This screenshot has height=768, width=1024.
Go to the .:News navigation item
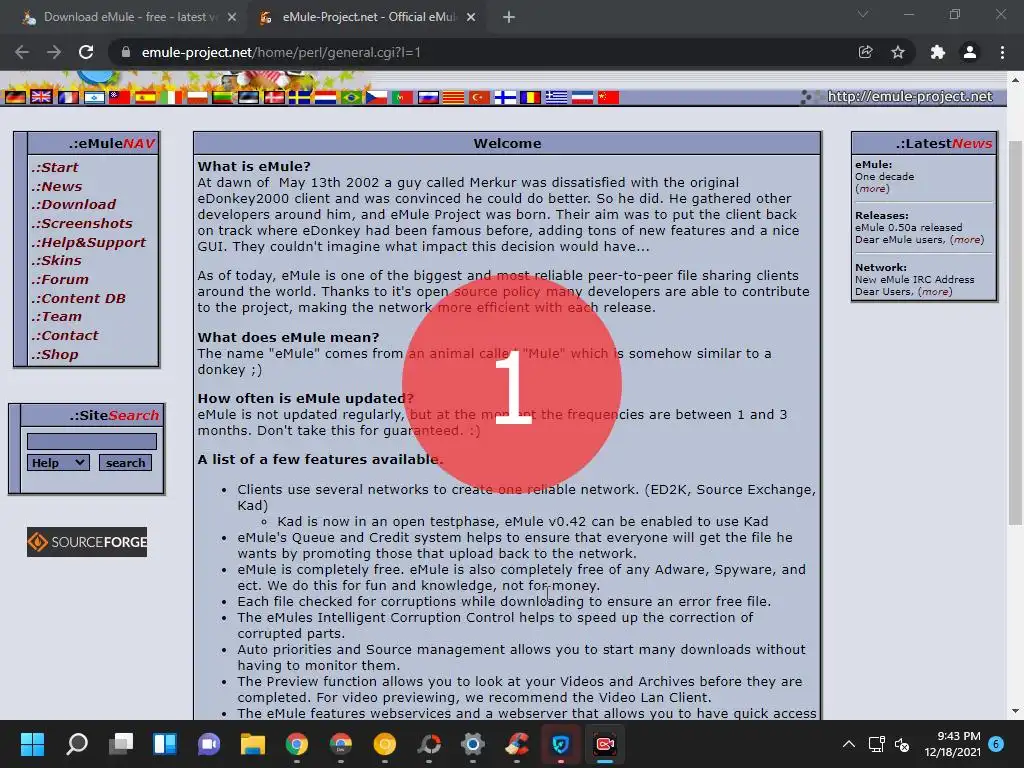click(57, 186)
